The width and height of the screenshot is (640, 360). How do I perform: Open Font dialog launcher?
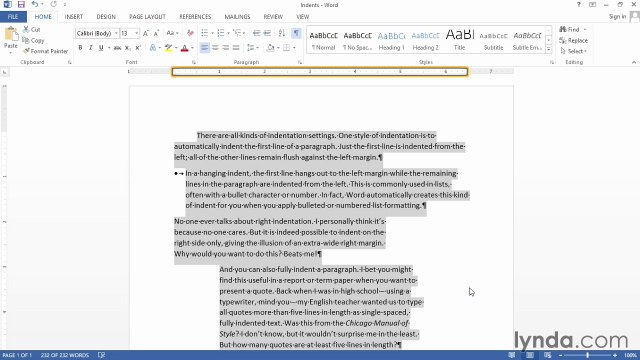pos(193,62)
